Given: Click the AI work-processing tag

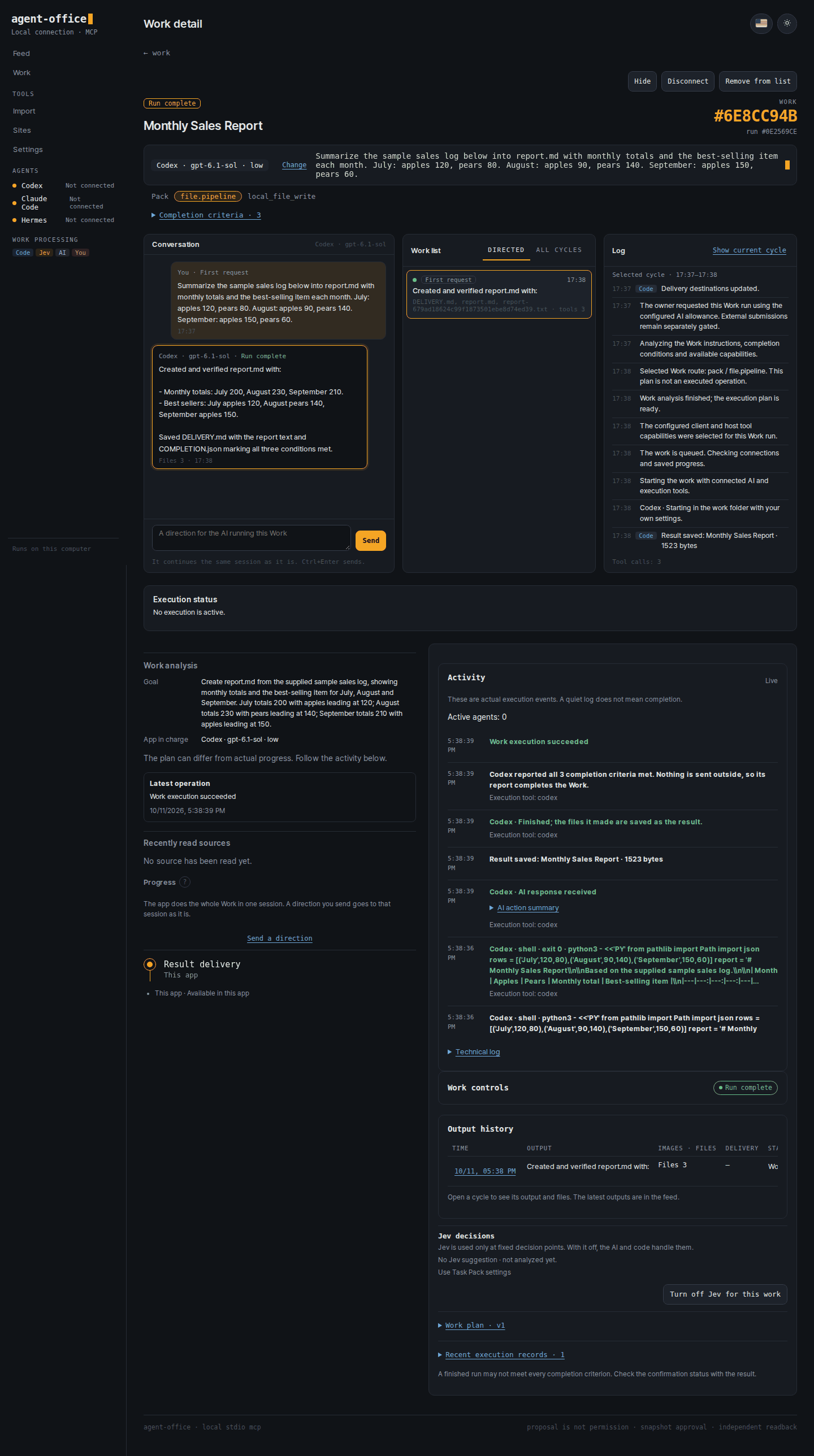Looking at the screenshot, I should click(62, 253).
